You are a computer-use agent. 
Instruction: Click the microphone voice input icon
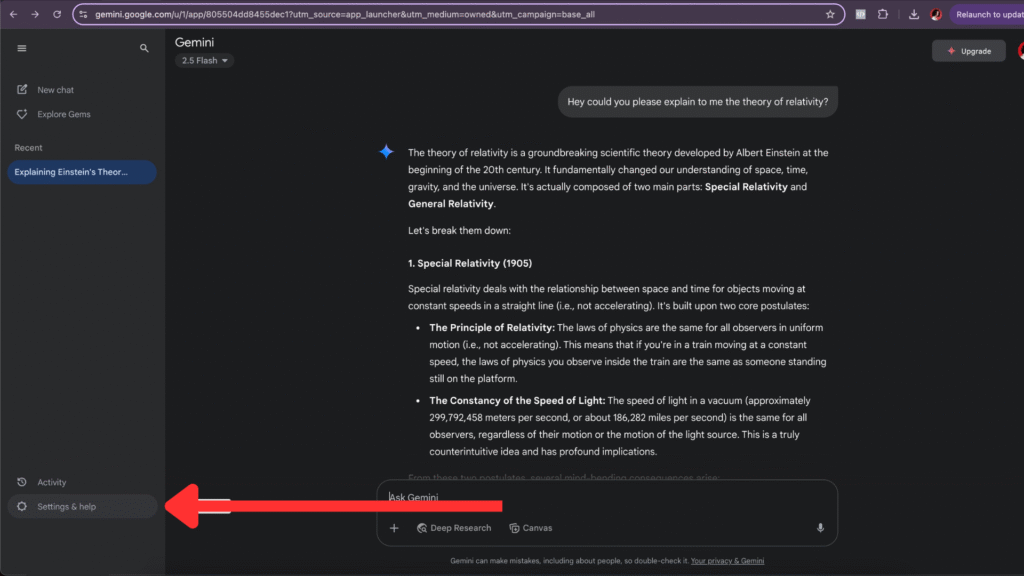(x=820, y=528)
